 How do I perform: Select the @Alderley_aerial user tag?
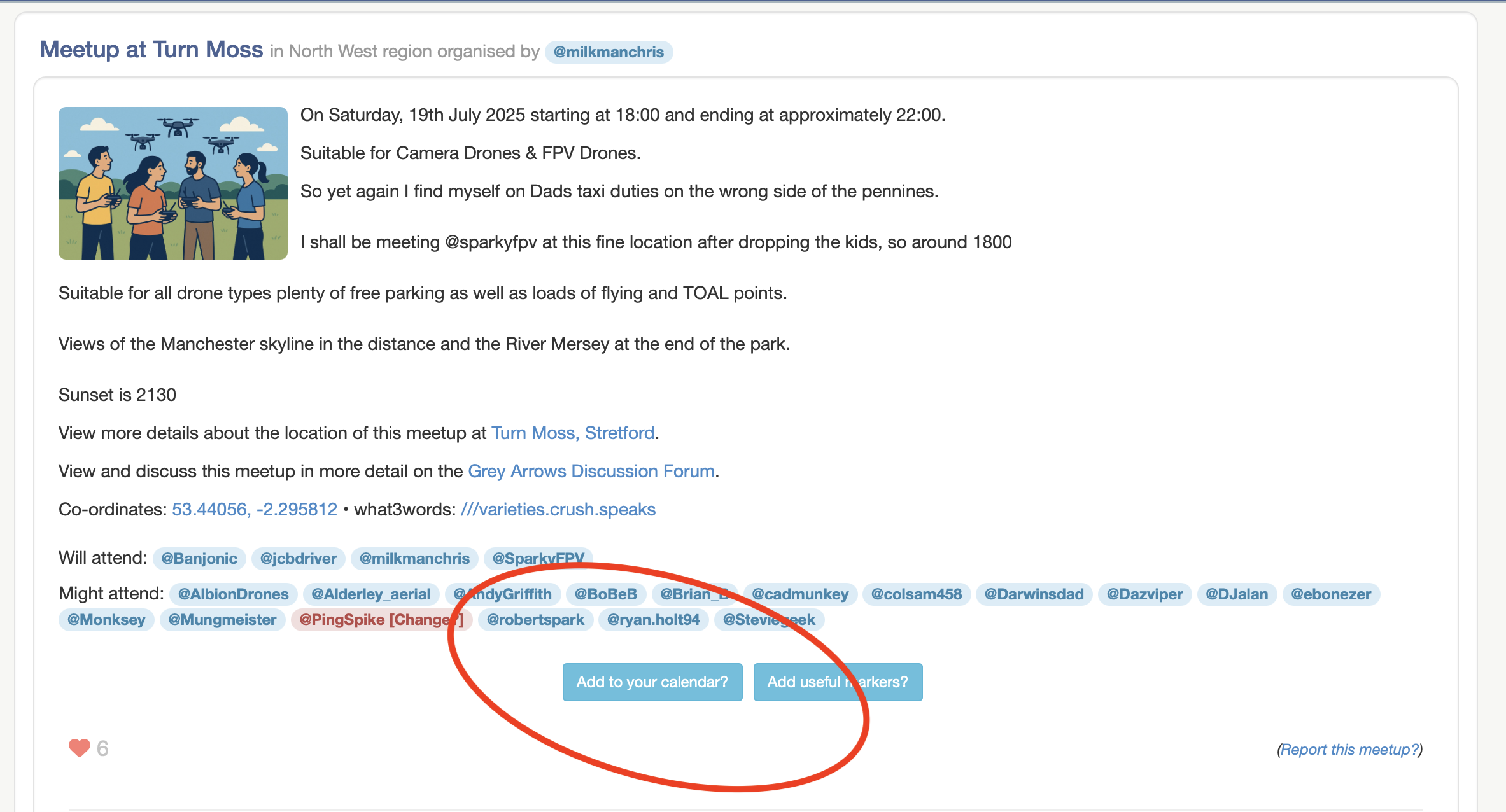click(x=370, y=594)
